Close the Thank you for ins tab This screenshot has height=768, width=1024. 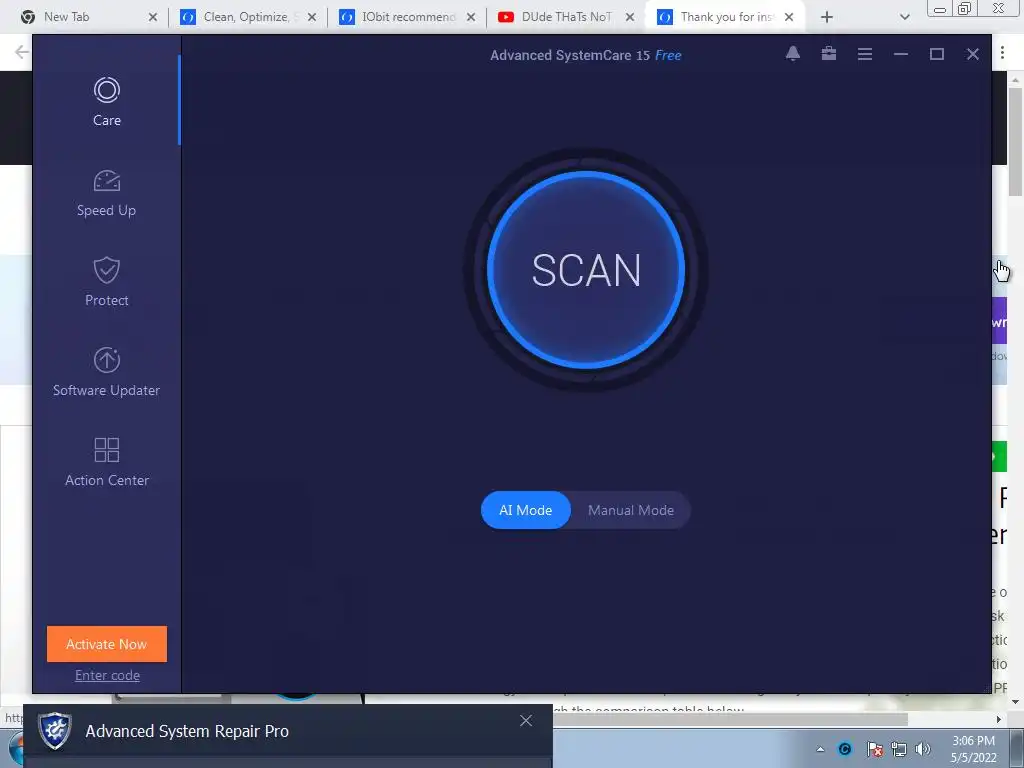(x=789, y=17)
